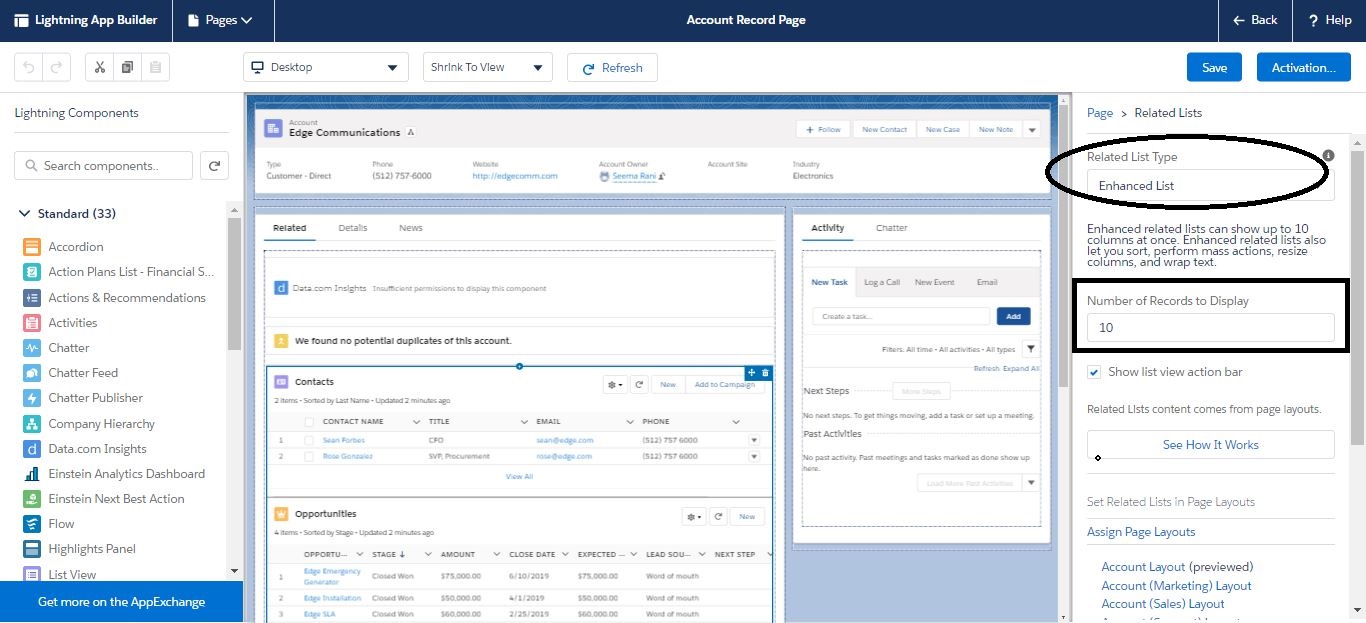Uncheck Show list view action bar
1366x623 pixels.
tap(1093, 371)
